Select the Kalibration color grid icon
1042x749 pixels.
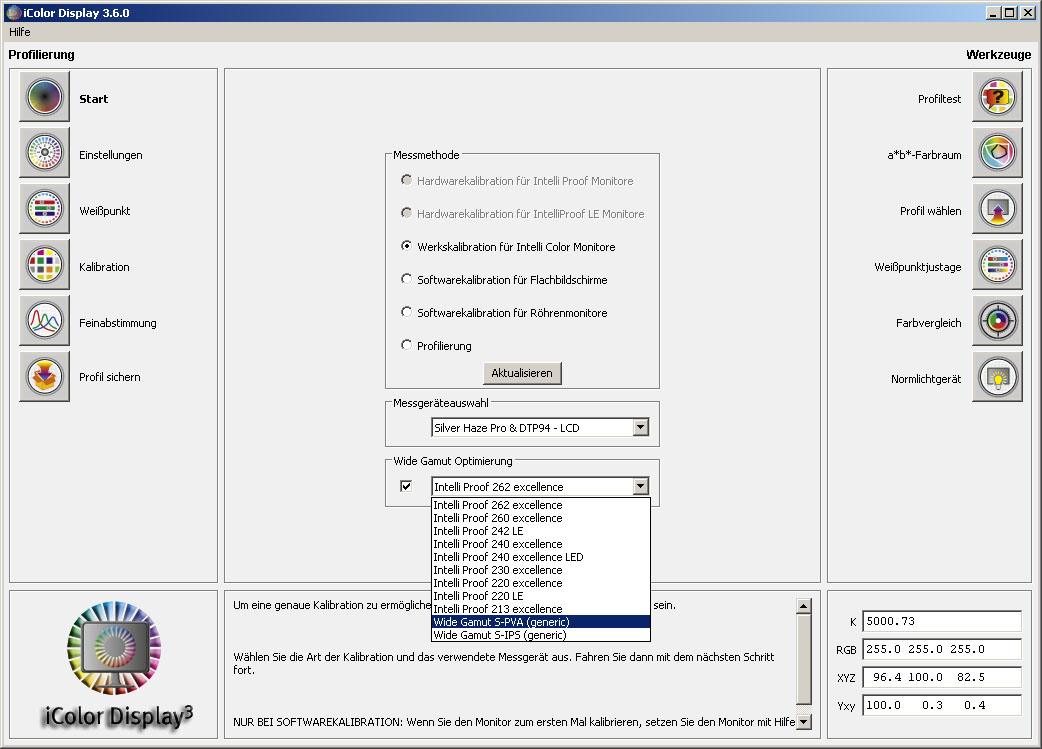click(x=45, y=265)
